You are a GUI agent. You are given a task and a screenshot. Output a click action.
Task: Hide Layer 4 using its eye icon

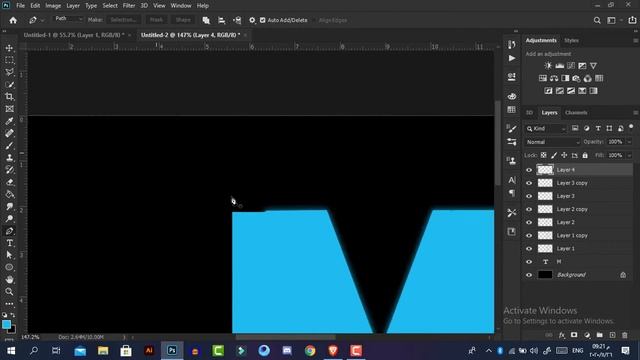point(529,170)
